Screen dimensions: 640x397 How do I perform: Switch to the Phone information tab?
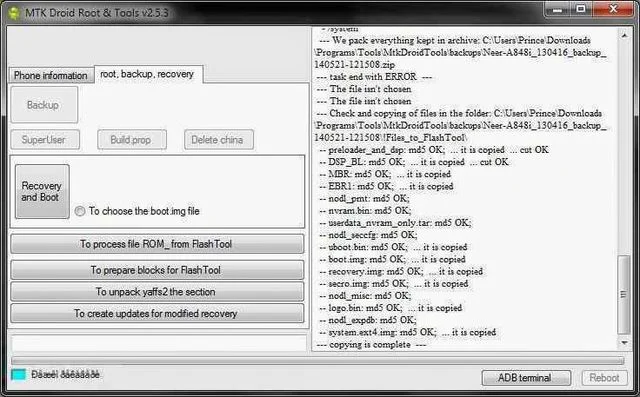point(51,75)
